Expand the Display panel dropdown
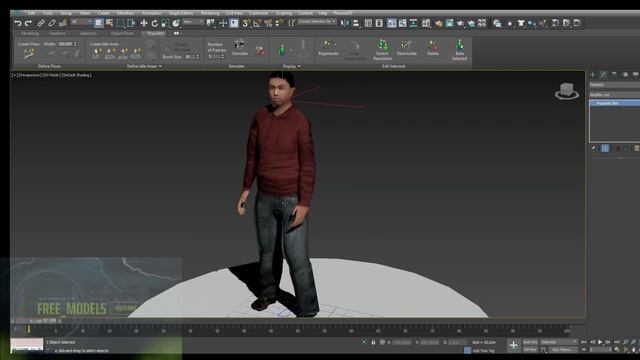Viewport: 640px width, 360px height. pyautogui.click(x=291, y=66)
